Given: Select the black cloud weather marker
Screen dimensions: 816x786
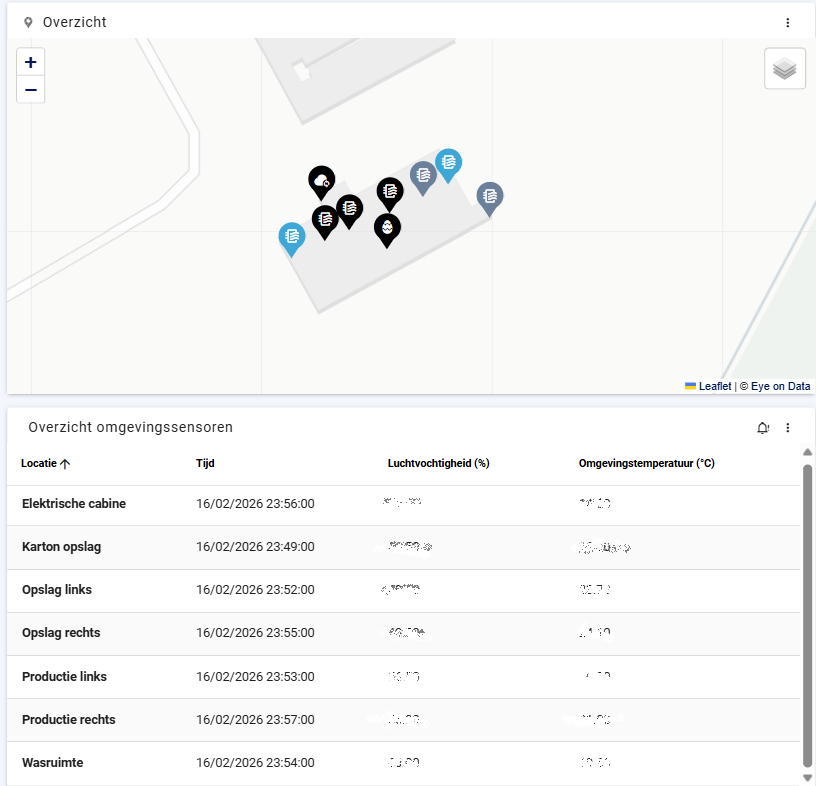Looking at the screenshot, I should coord(322,183).
